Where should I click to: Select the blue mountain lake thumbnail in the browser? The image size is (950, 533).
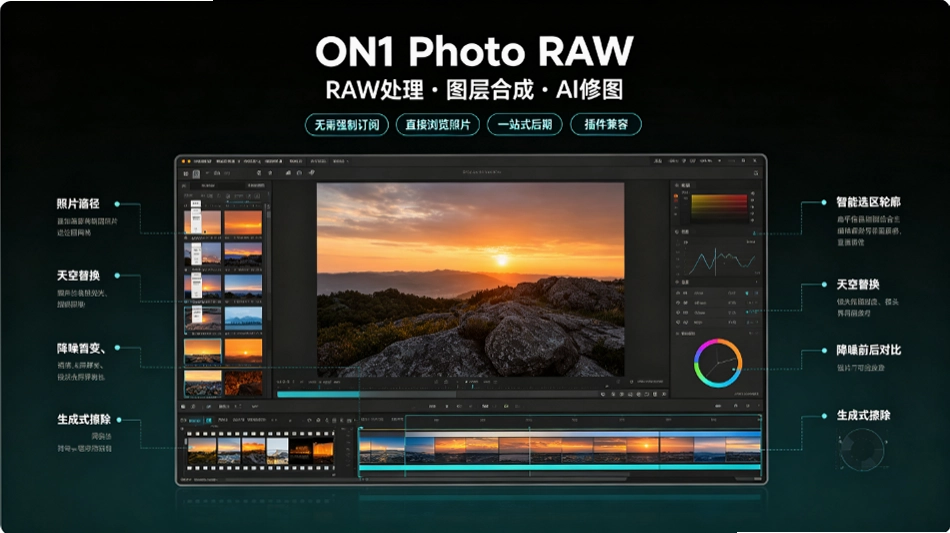click(x=244, y=318)
